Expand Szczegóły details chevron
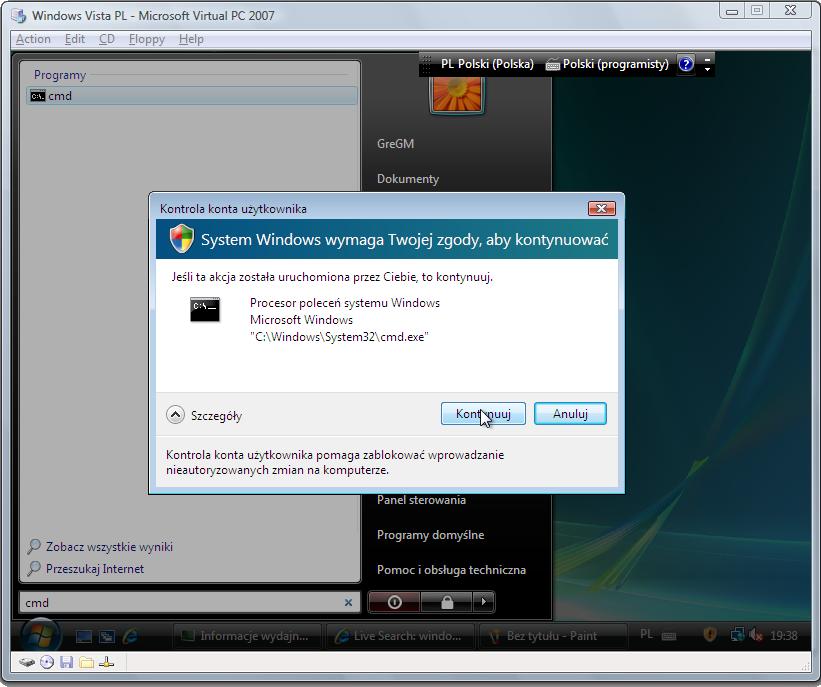821x687 pixels. [175, 415]
